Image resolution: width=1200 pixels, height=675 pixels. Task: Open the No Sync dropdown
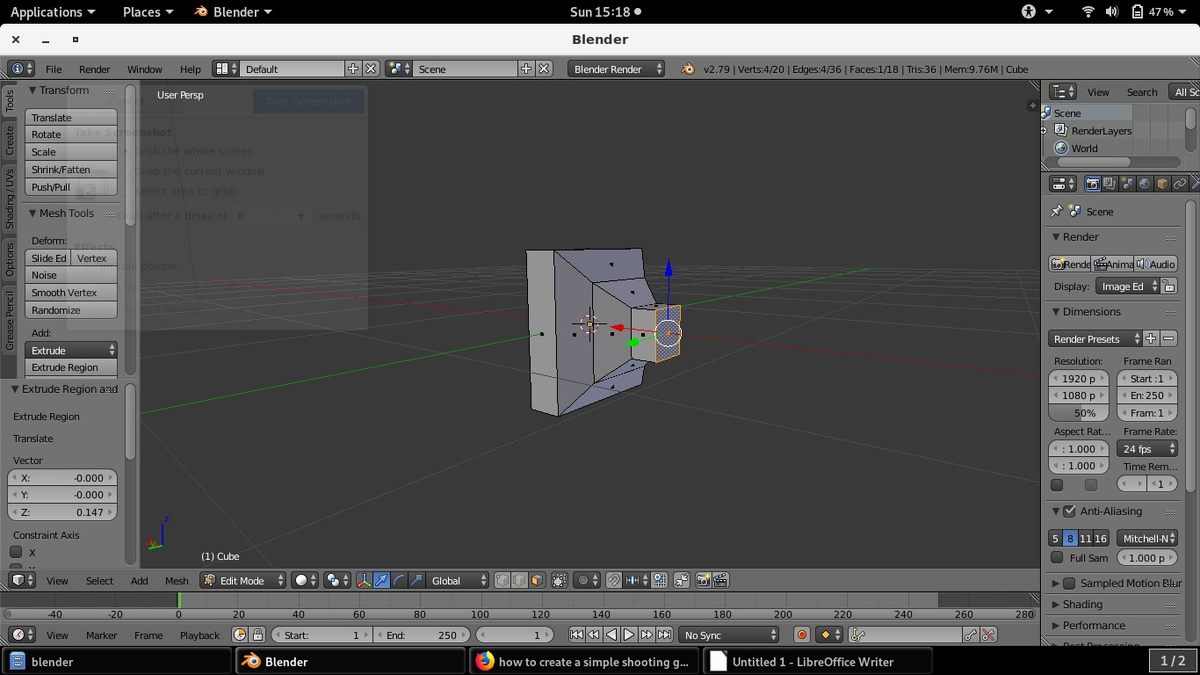(x=730, y=635)
